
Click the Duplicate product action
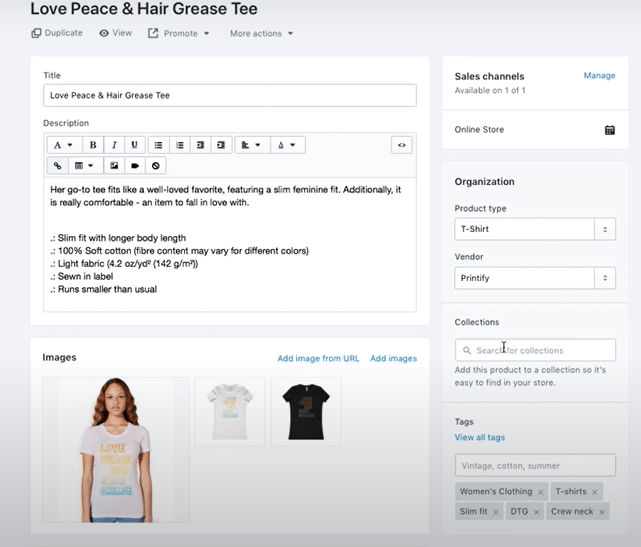click(x=57, y=33)
